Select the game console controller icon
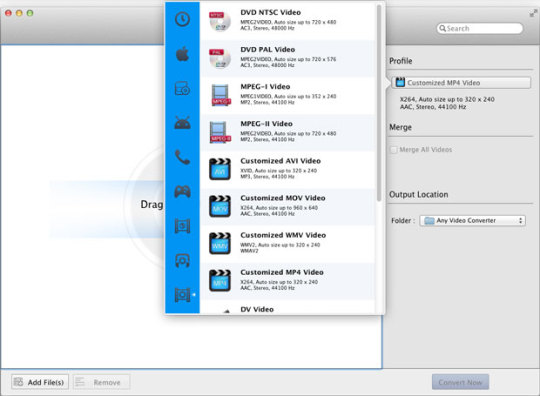The image size is (540, 396). (182, 191)
